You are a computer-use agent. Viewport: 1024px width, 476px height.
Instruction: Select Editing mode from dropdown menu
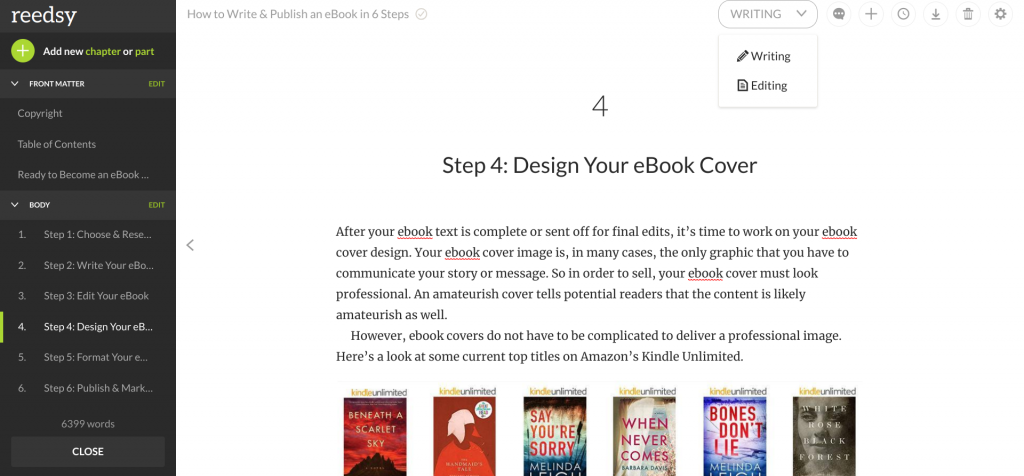[762, 86]
